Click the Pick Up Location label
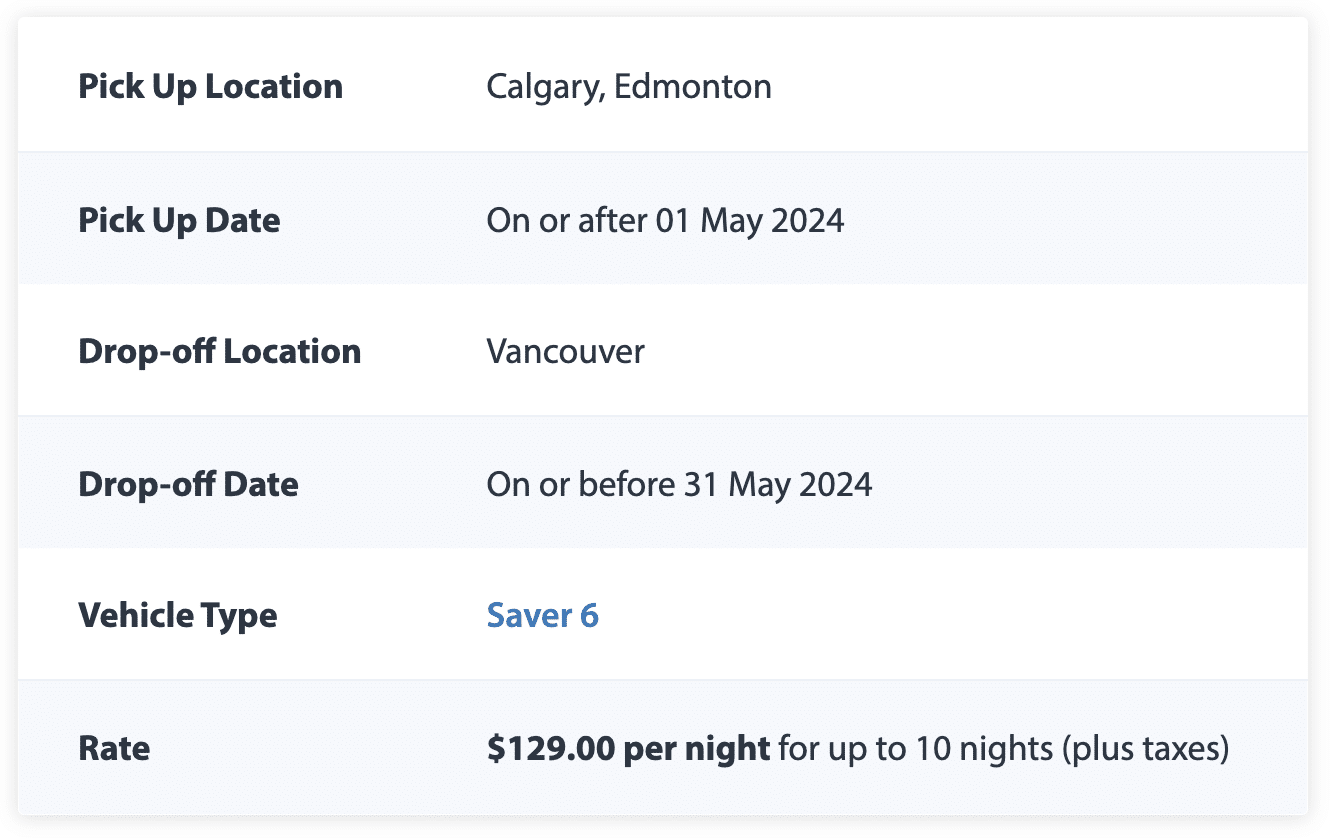 [210, 87]
